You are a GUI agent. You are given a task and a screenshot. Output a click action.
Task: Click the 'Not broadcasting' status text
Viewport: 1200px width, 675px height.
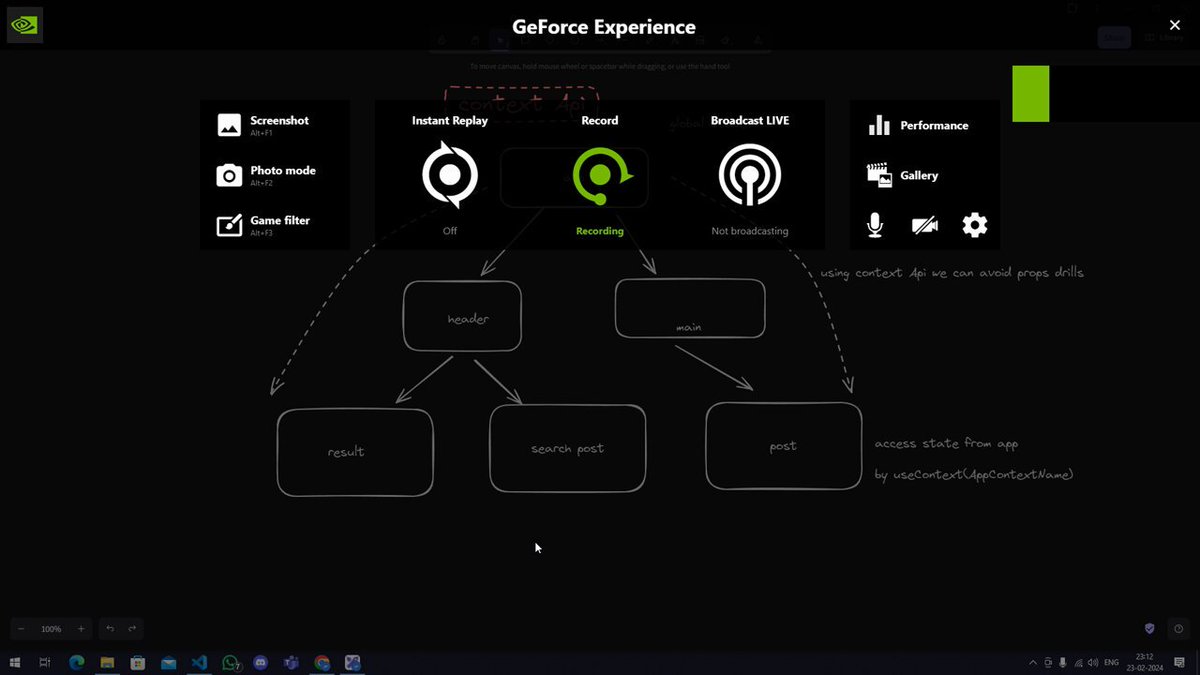(750, 231)
